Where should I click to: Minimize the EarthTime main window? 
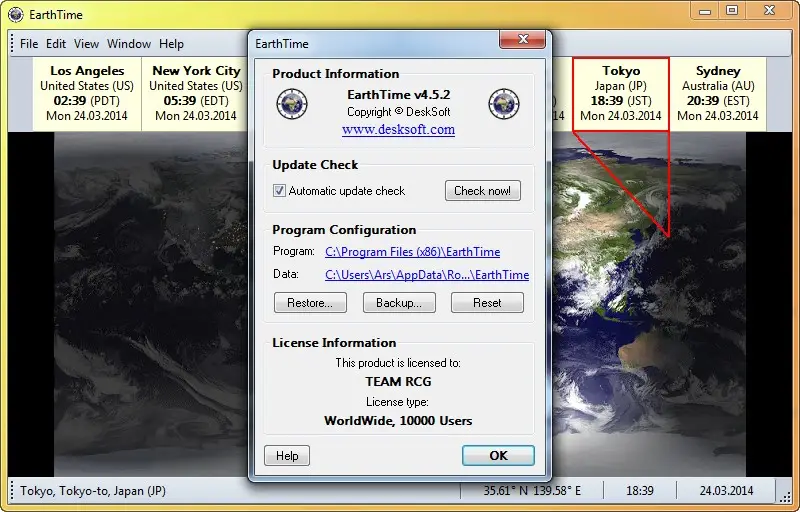pos(705,11)
